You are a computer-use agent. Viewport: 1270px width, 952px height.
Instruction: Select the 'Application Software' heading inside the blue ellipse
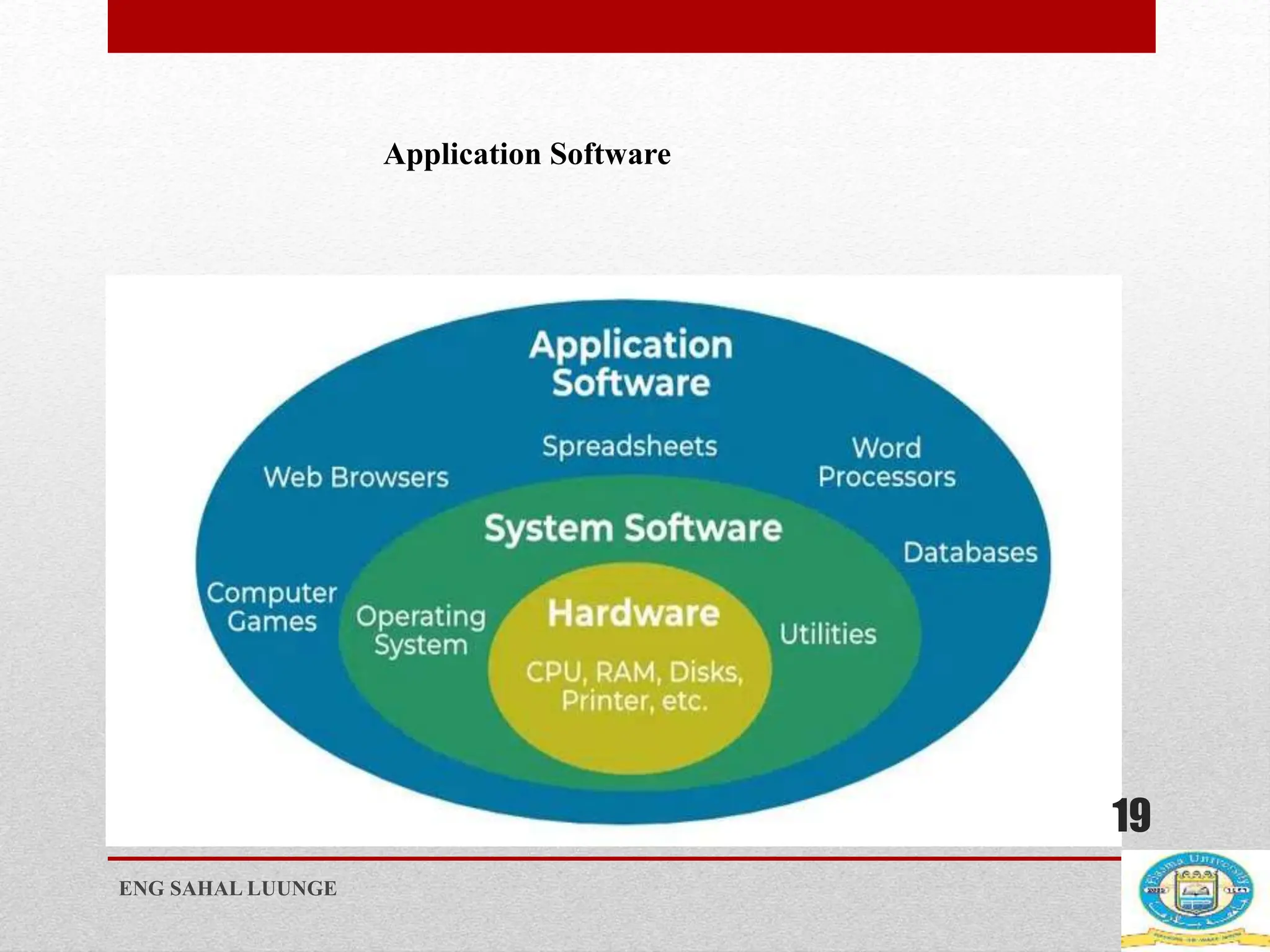[631, 363]
